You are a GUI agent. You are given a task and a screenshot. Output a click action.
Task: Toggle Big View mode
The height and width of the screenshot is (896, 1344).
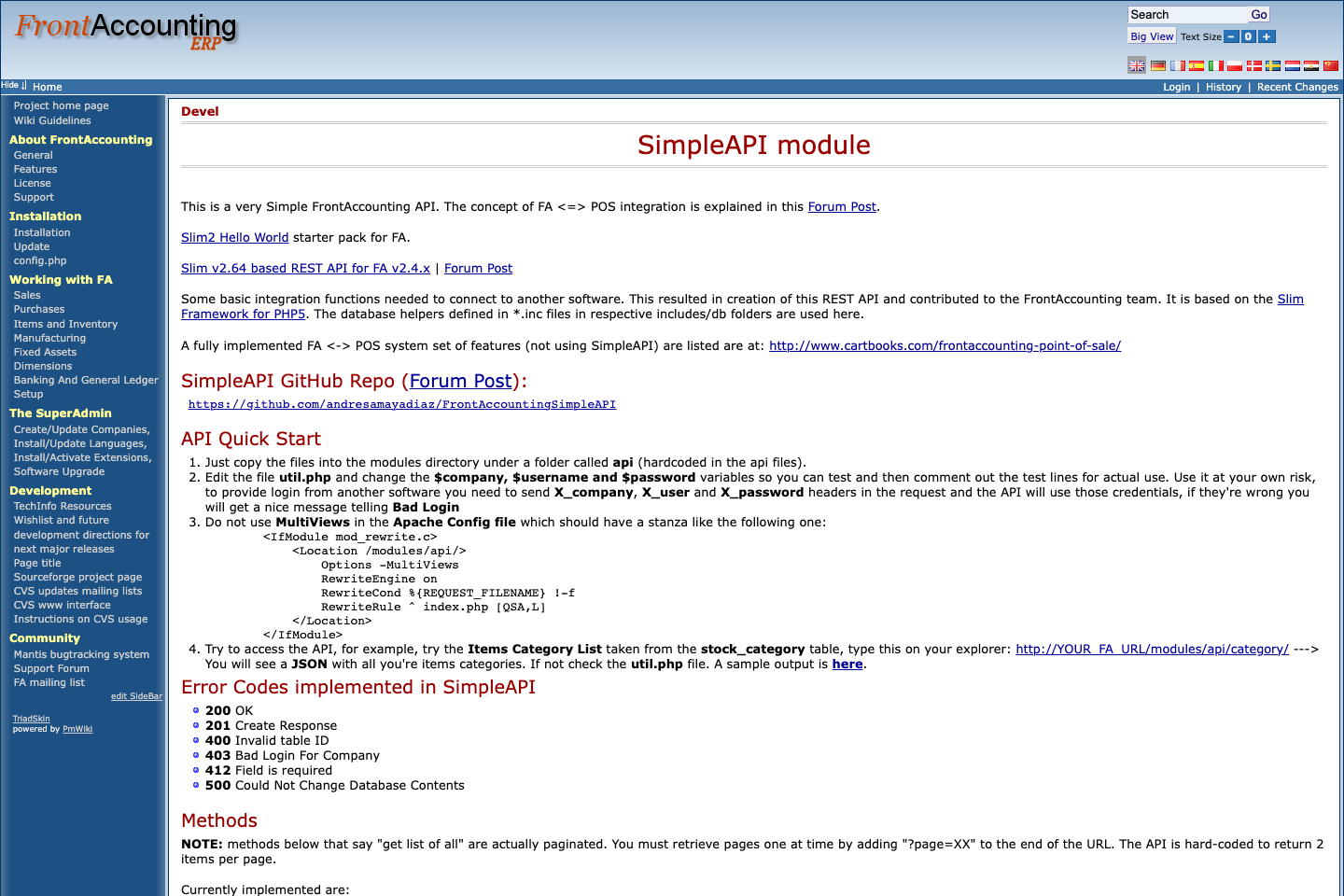pyautogui.click(x=1150, y=36)
